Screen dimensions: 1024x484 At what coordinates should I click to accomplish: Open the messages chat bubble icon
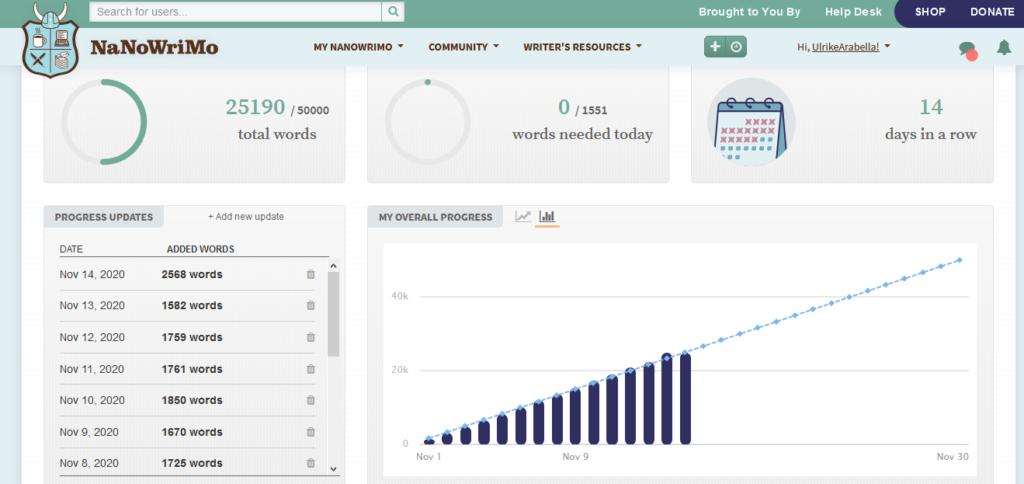tap(967, 49)
